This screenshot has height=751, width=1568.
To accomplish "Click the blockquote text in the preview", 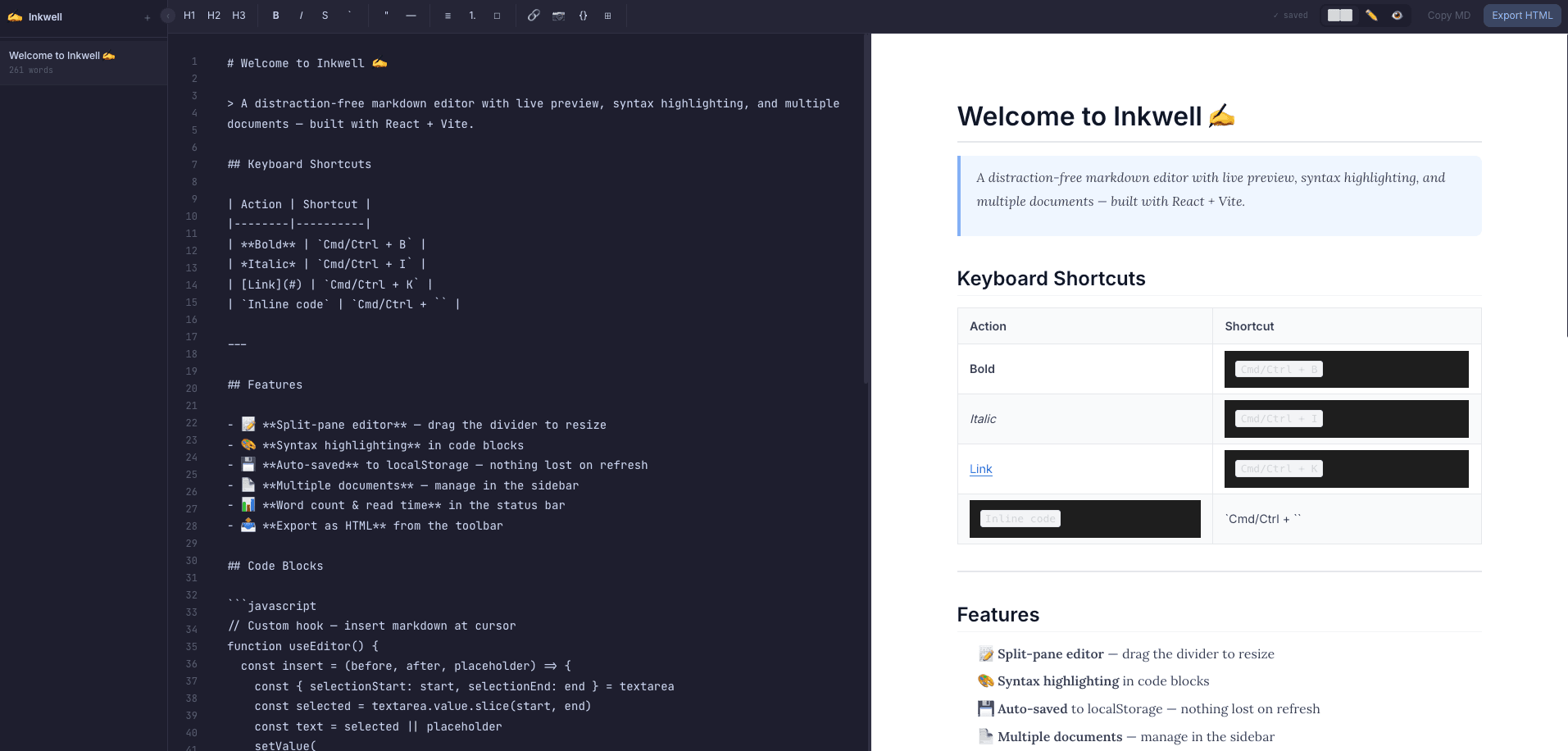I will click(1211, 189).
